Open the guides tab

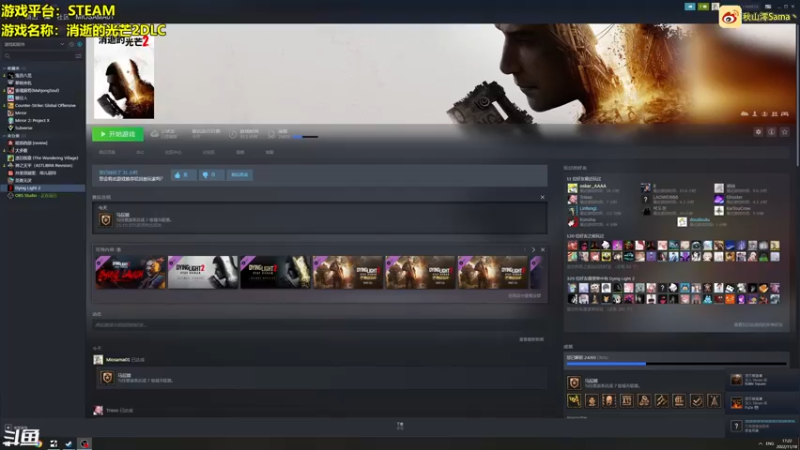(x=240, y=152)
